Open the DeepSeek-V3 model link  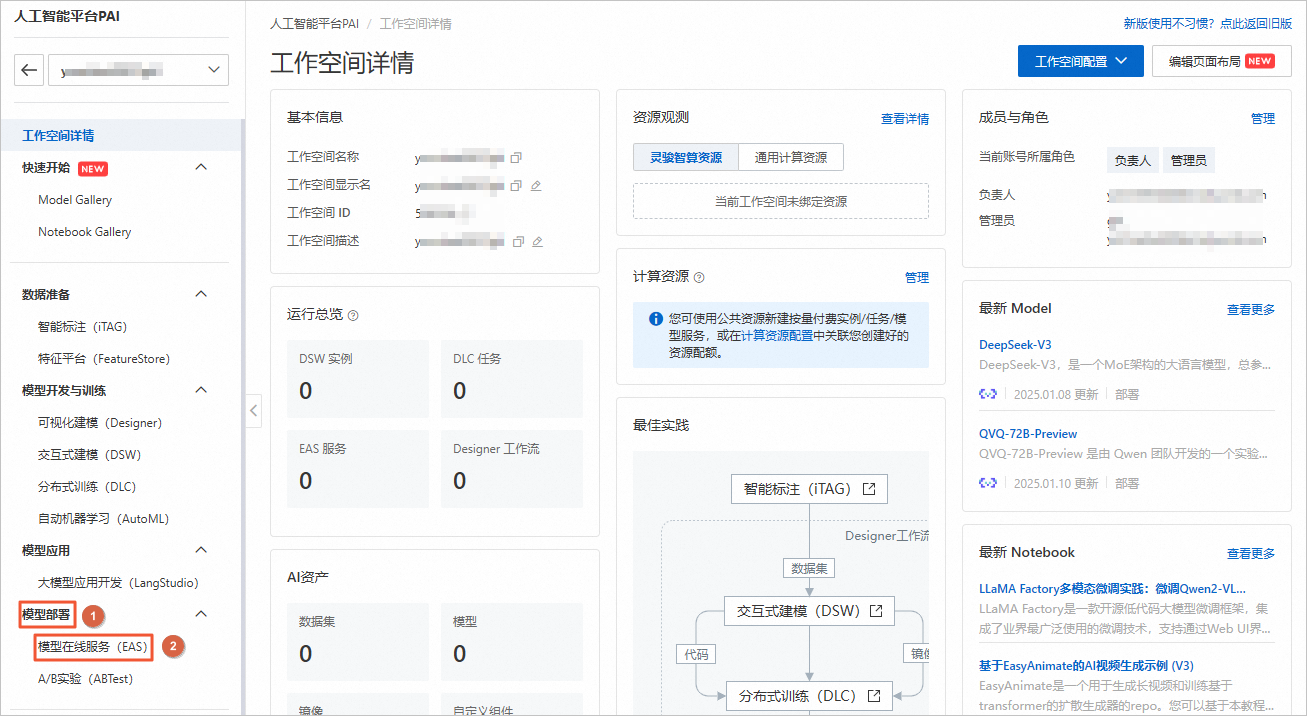[1015, 345]
